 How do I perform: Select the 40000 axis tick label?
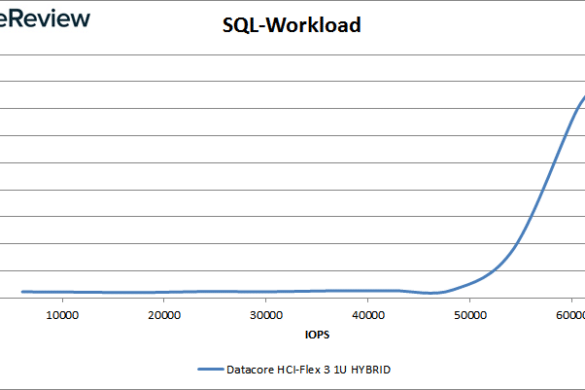tap(368, 315)
